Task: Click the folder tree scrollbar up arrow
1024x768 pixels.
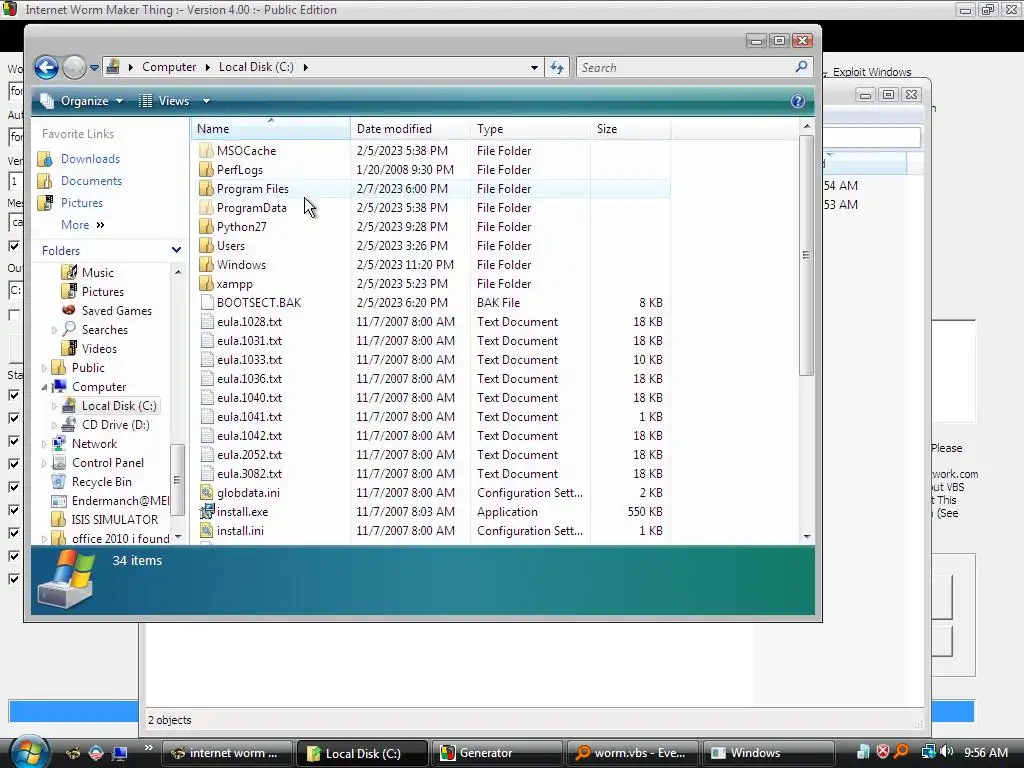Action: (x=178, y=271)
